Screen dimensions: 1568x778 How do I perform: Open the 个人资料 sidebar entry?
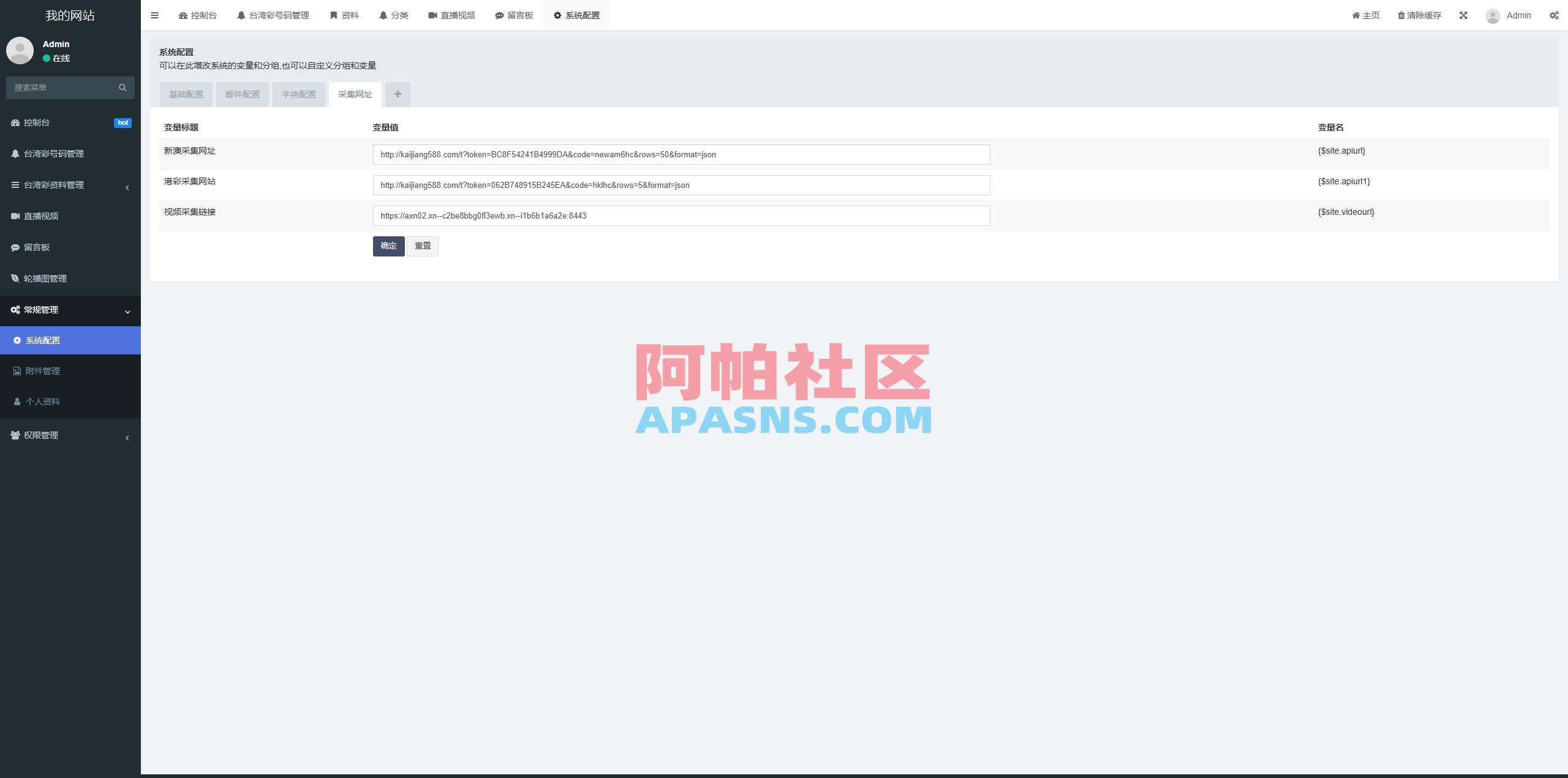[x=42, y=402]
